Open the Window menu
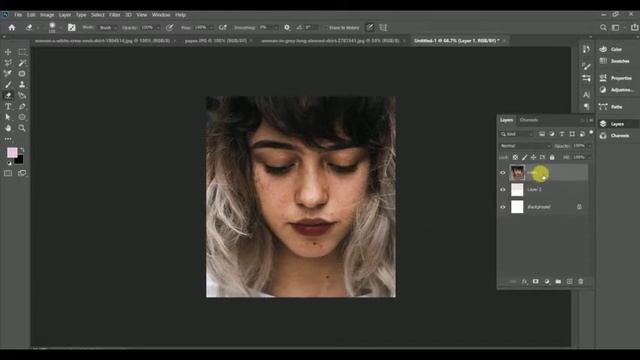 click(x=161, y=15)
